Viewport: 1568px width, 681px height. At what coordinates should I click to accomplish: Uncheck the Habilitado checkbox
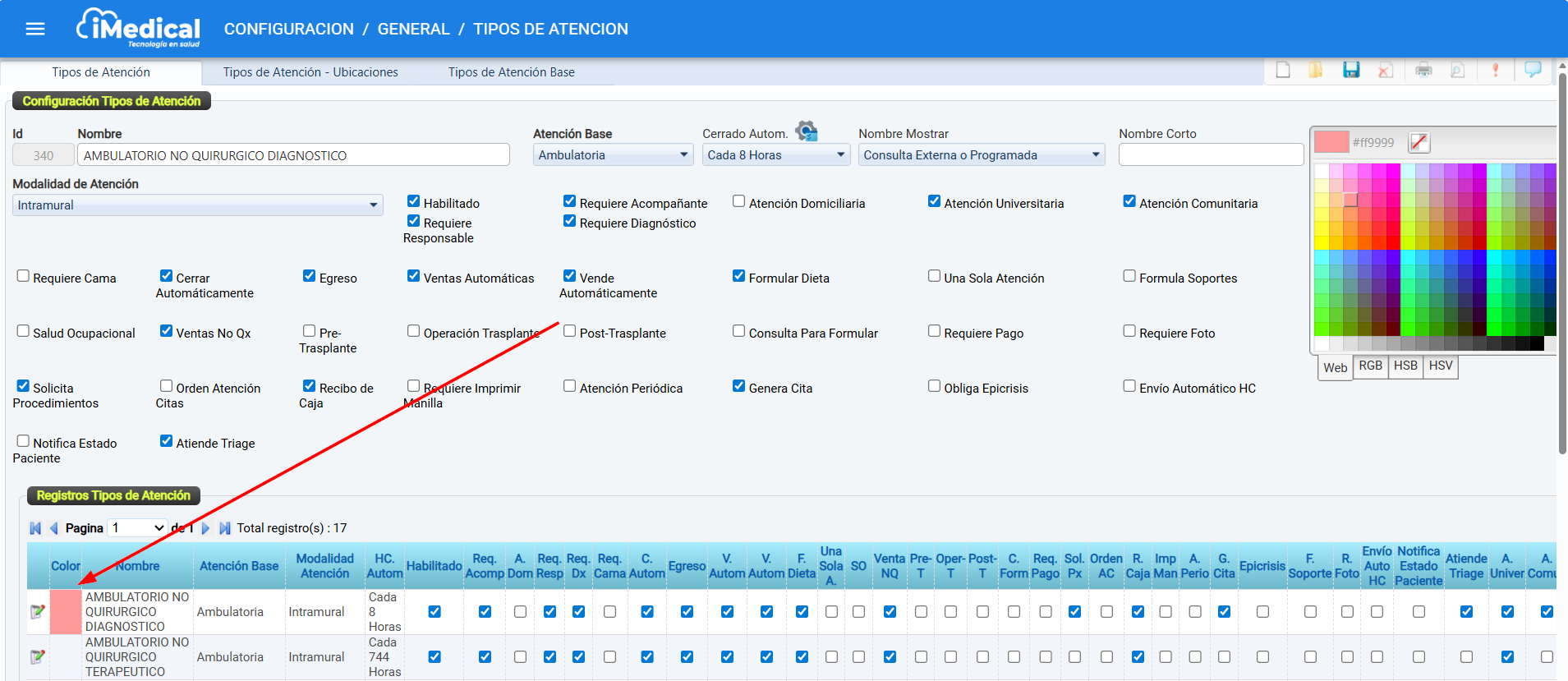coord(414,202)
